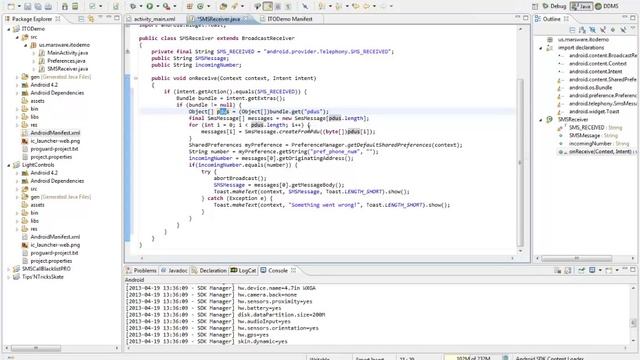Screen dimensions: 640x360
Task: Click the Run garbage collector trash icon
Action: (505, 358)
